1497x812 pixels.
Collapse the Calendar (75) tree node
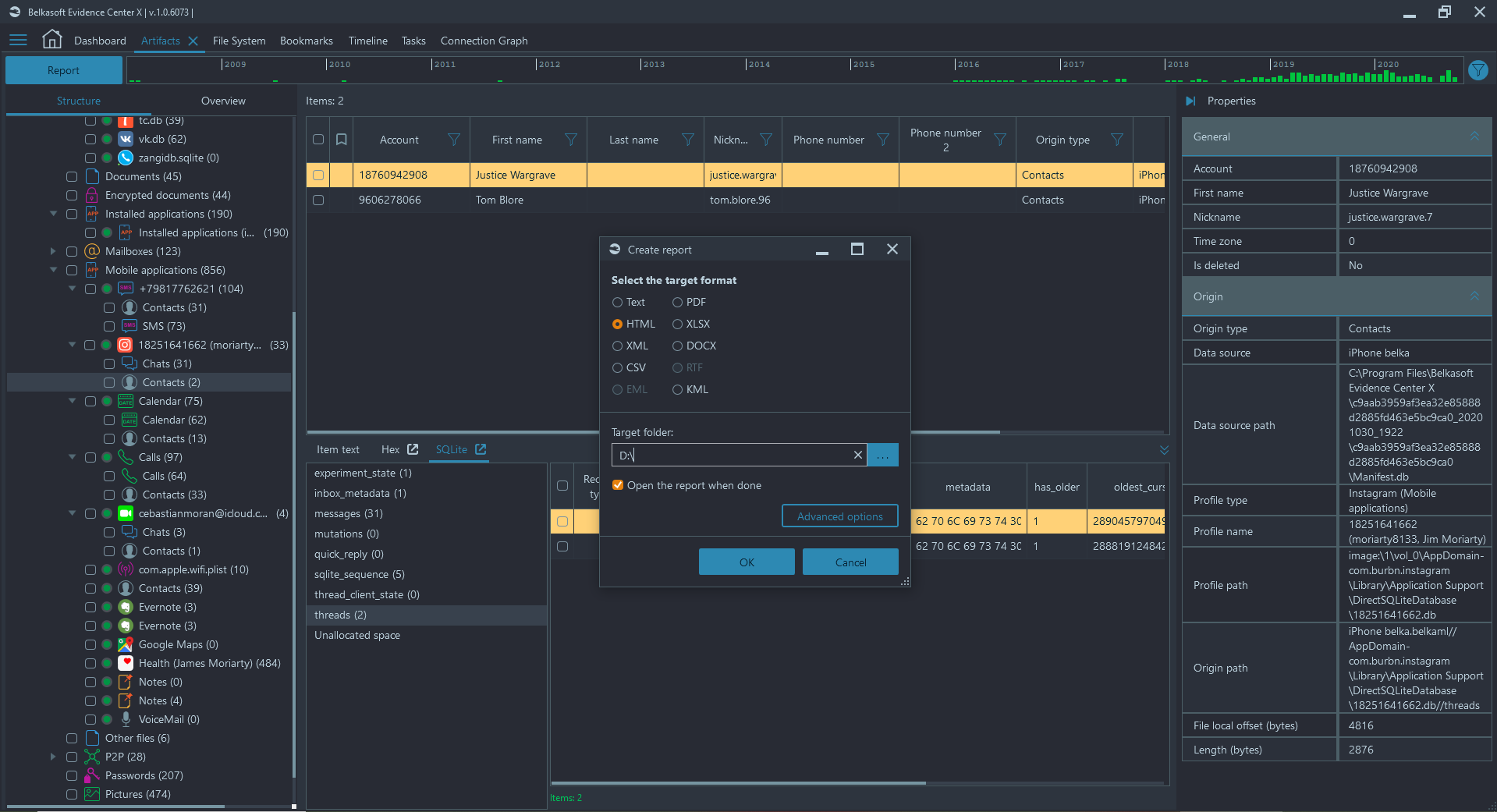click(72, 401)
